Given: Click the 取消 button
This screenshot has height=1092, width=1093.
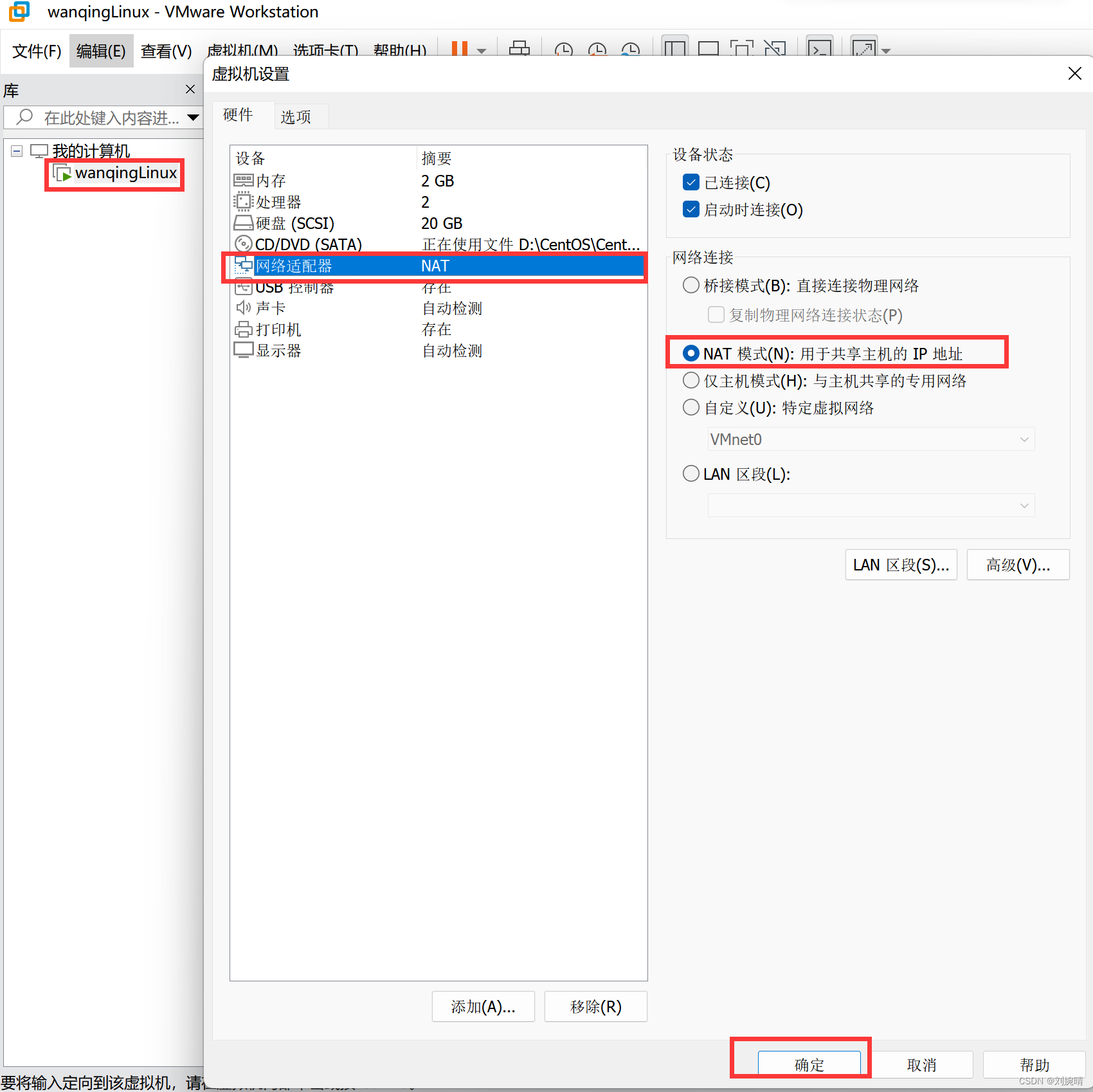Looking at the screenshot, I should click(x=921, y=1064).
